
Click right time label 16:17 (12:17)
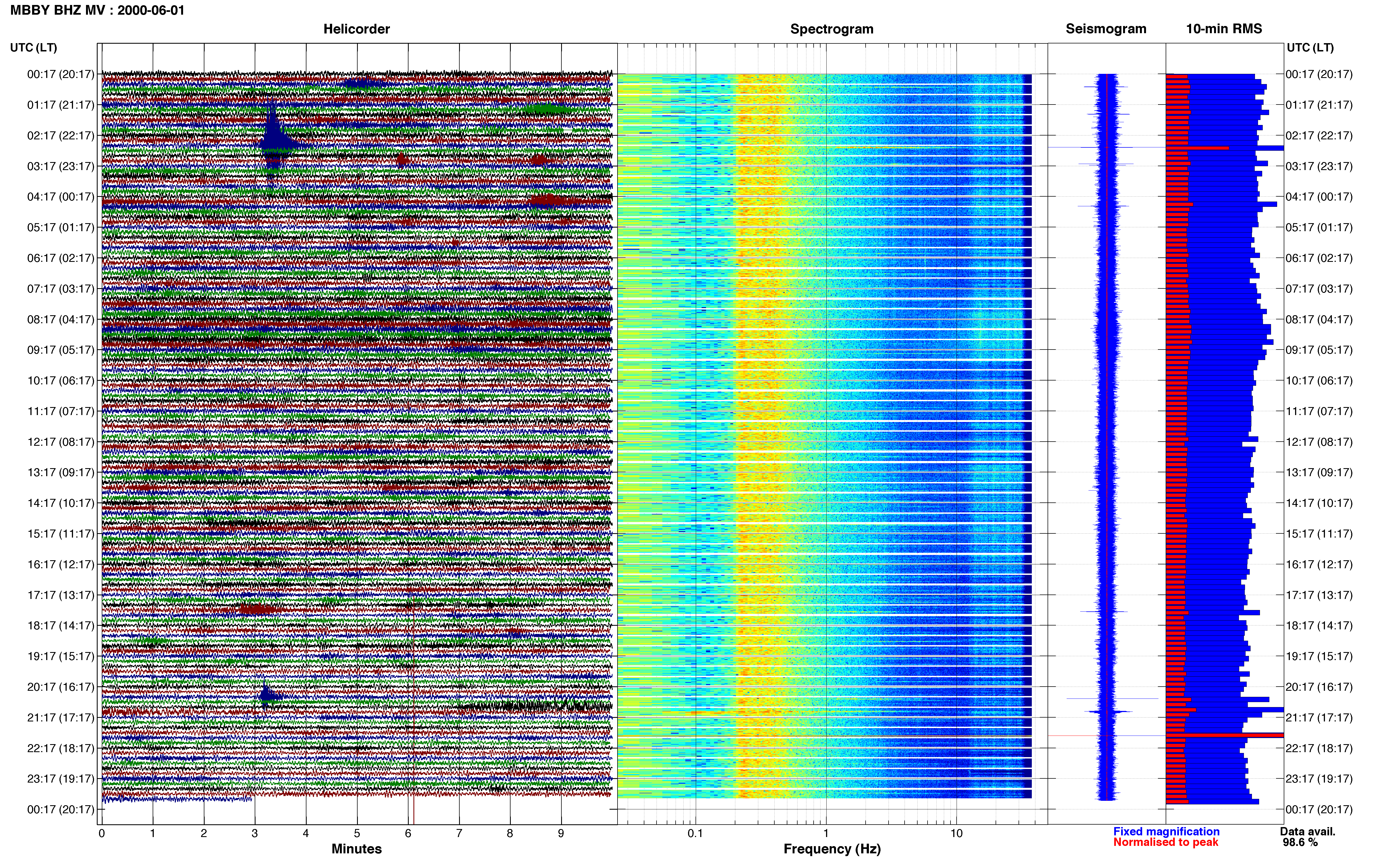point(1319,564)
